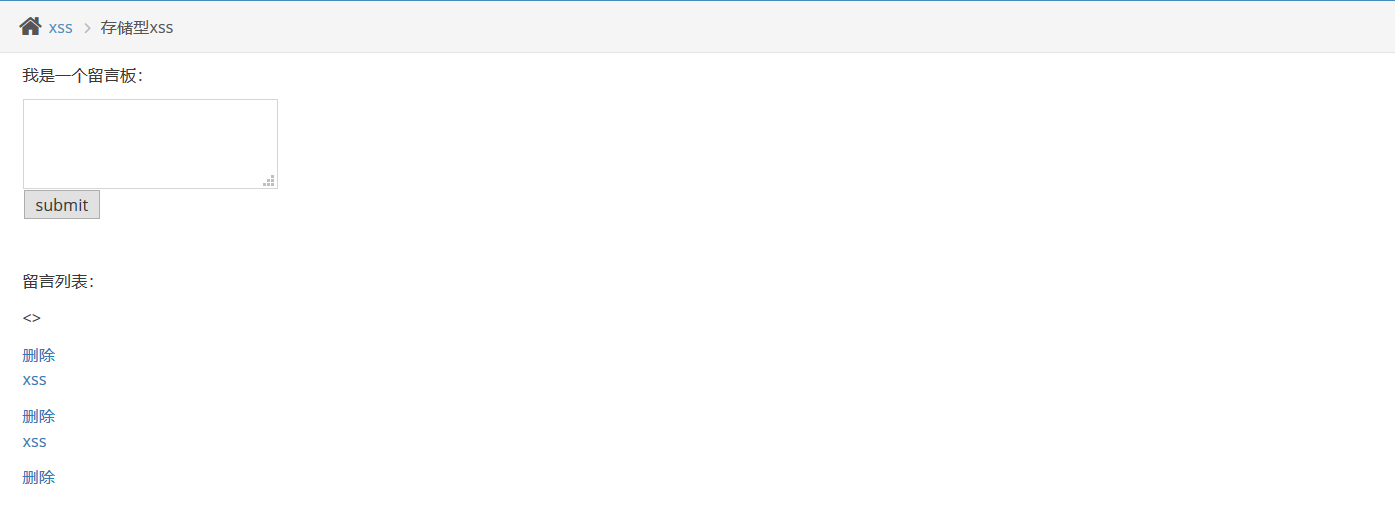Click the last 删除 link at bottom
The width and height of the screenshot is (1395, 527).
[39, 477]
